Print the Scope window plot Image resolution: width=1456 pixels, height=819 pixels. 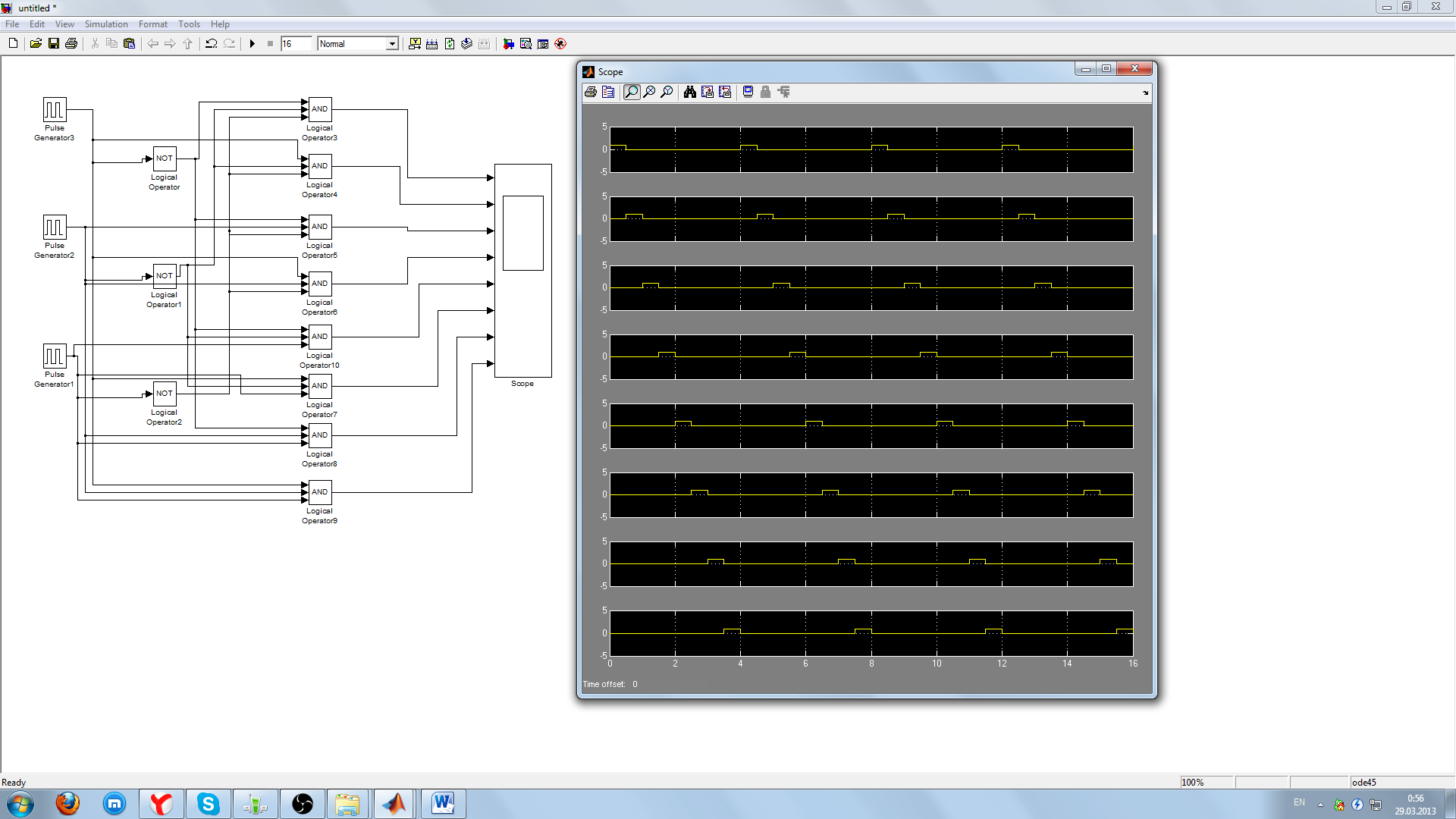[x=591, y=92]
